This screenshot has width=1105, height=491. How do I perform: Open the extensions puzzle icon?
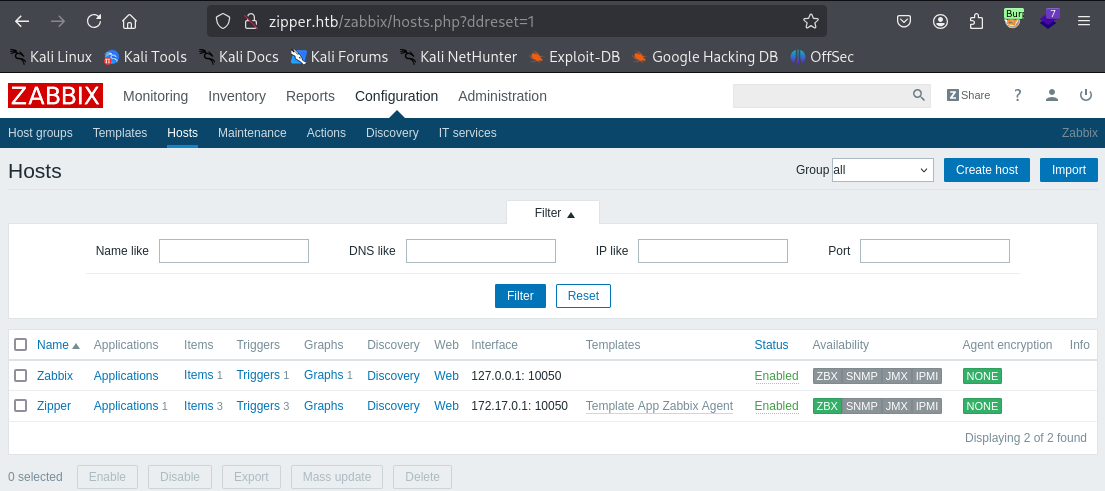pos(976,21)
